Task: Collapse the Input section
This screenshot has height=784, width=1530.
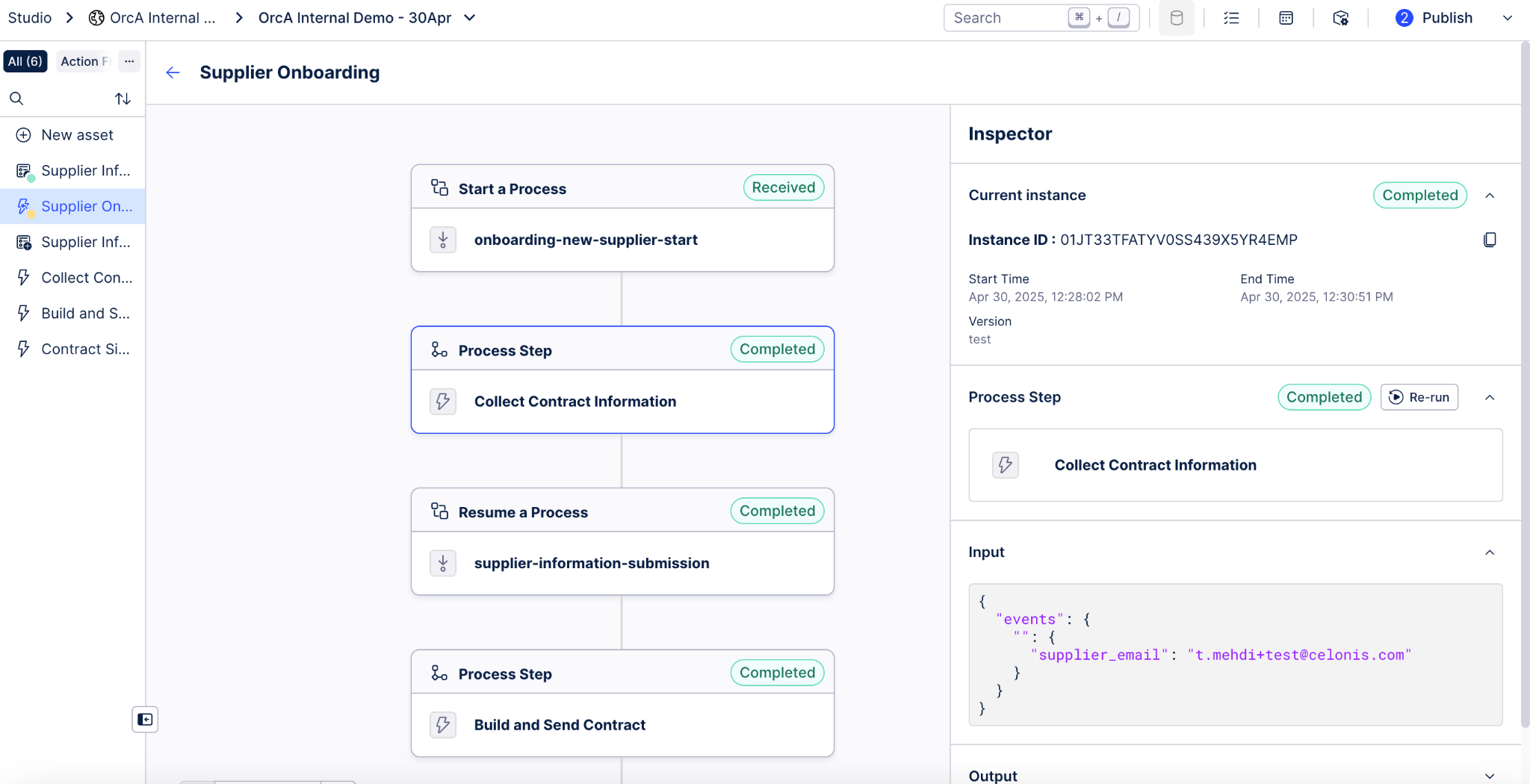Action: tap(1490, 553)
